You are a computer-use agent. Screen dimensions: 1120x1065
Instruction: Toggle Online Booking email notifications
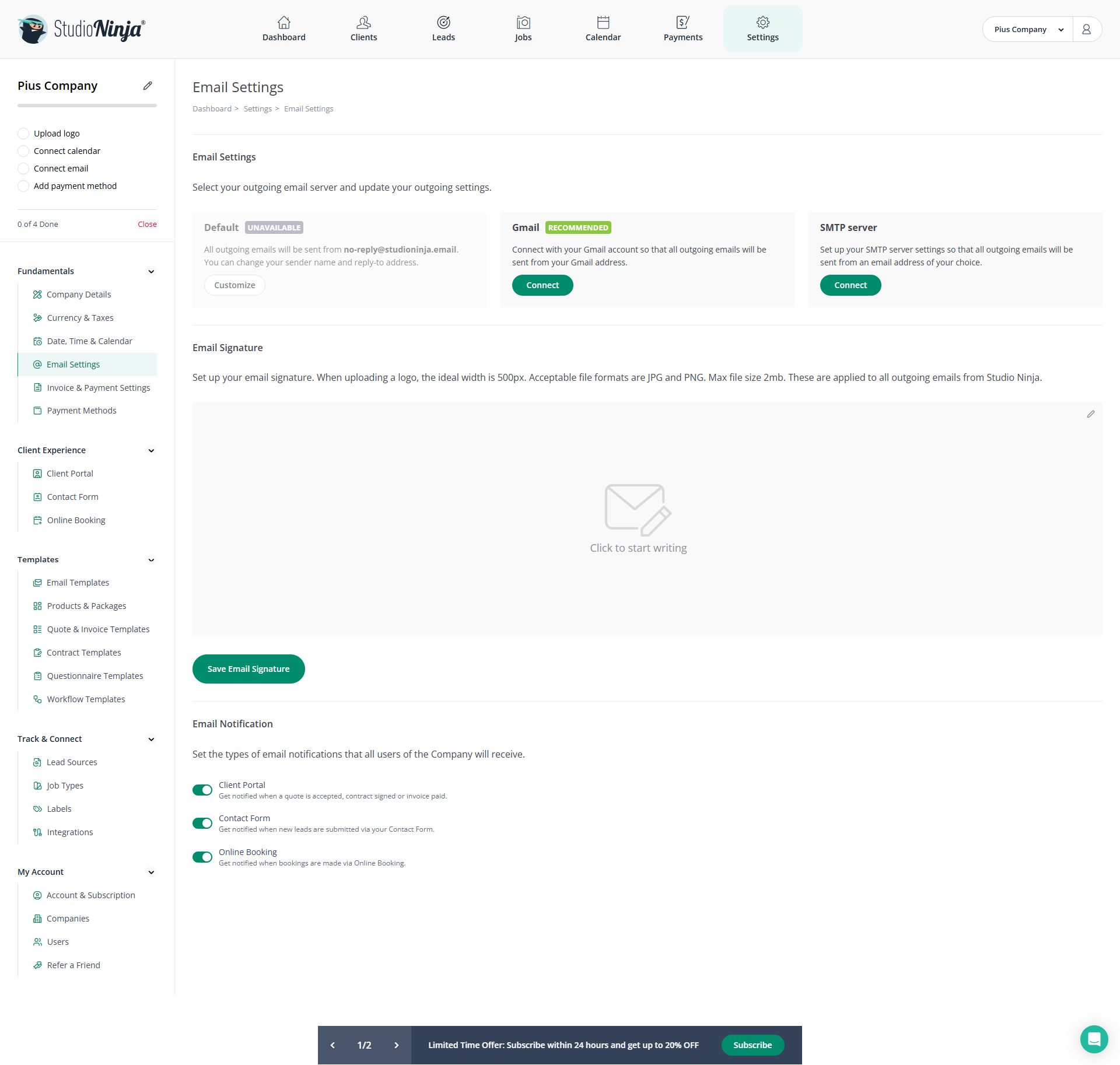point(202,857)
